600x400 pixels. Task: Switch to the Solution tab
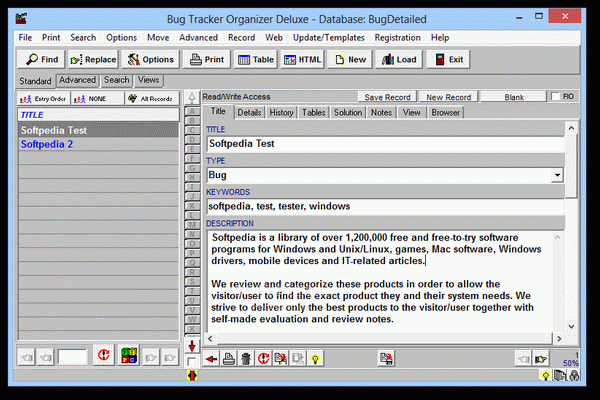click(348, 113)
